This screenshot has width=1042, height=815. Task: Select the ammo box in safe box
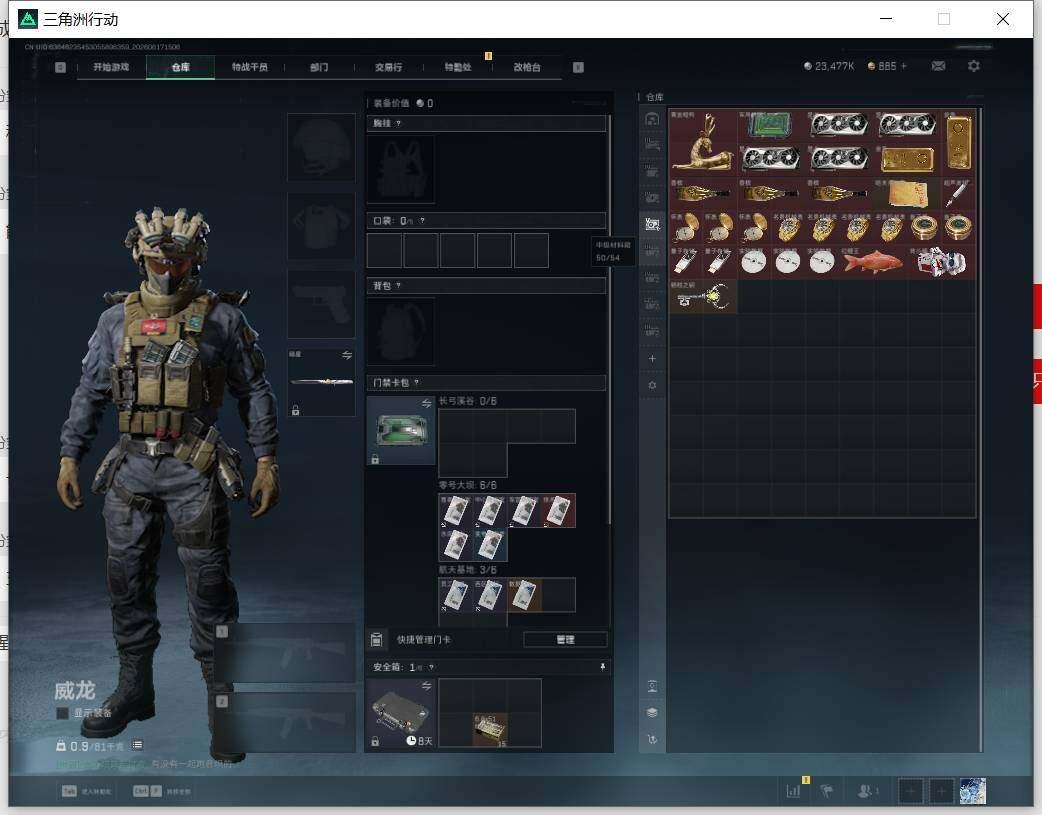(x=490, y=730)
